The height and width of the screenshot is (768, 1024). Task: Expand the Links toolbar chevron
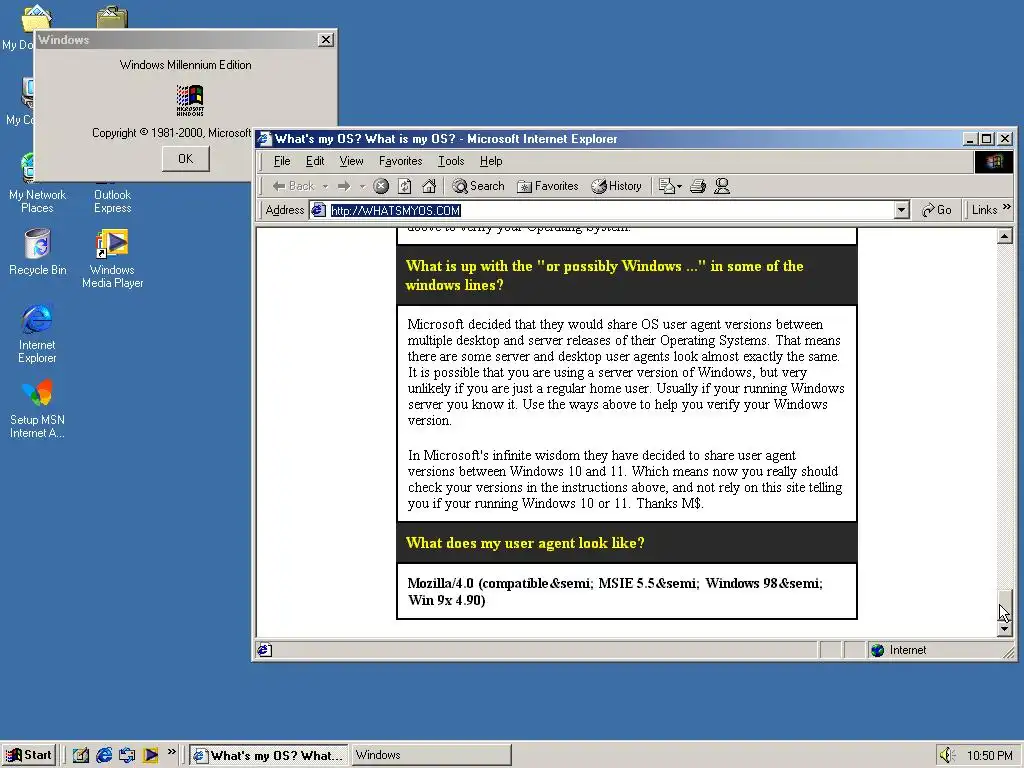click(x=1006, y=207)
